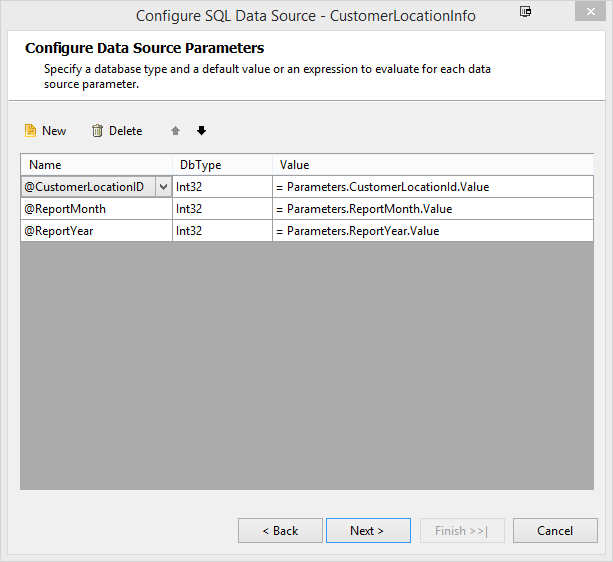Screen dimensions: 613x562
Task: Click the DbType cell for @ReportMonth
Action: (222, 209)
